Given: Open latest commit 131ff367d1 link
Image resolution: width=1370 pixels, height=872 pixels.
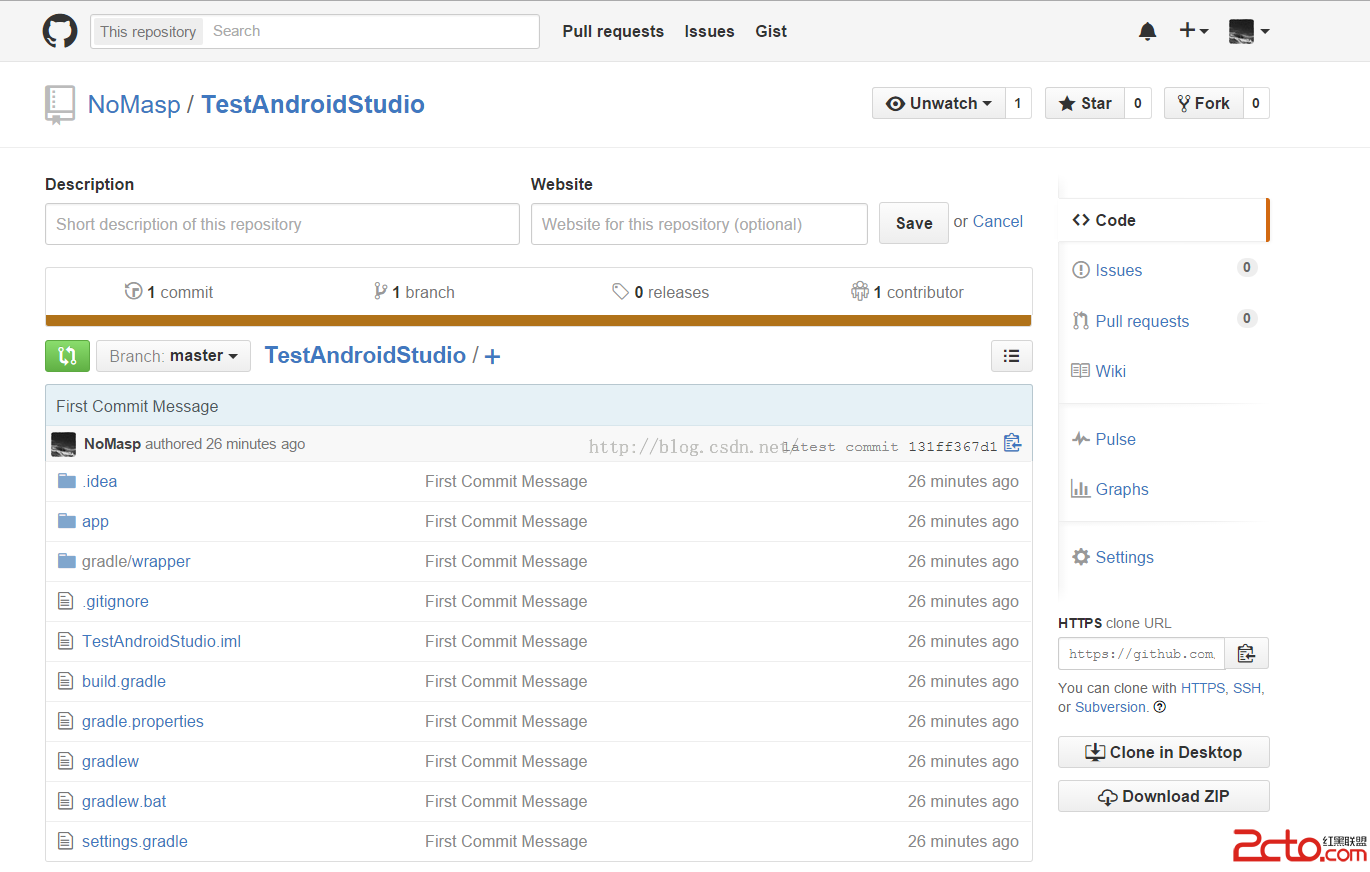Looking at the screenshot, I should point(952,446).
